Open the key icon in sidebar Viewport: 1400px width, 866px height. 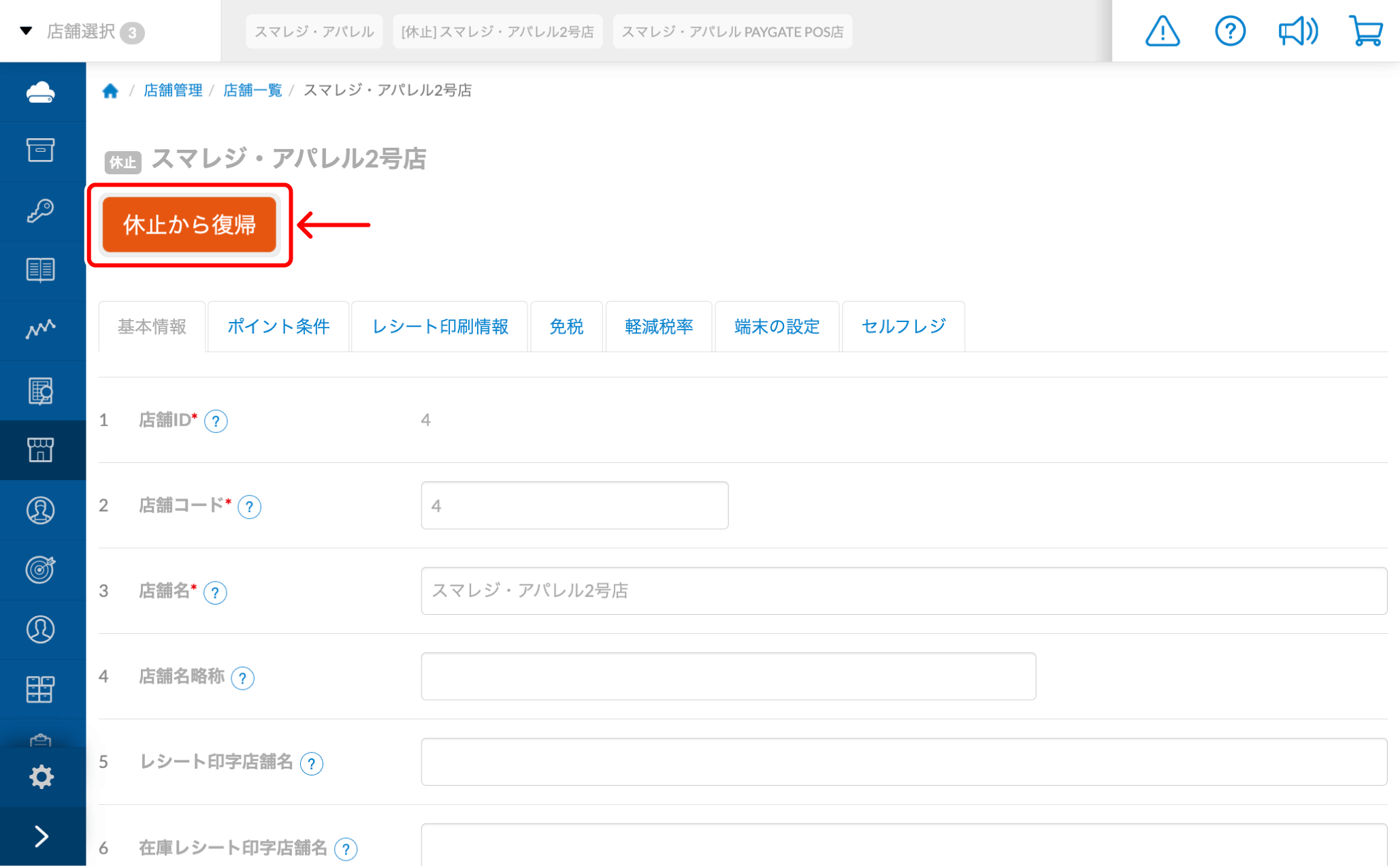(41, 210)
